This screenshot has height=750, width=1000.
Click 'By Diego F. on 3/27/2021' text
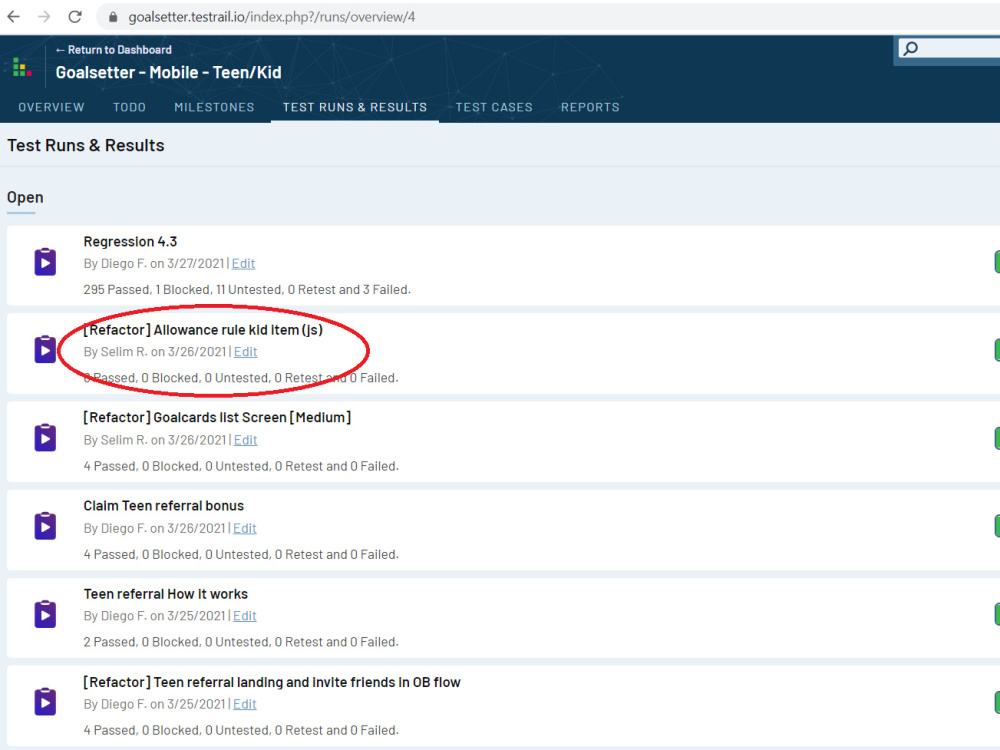tap(154, 263)
